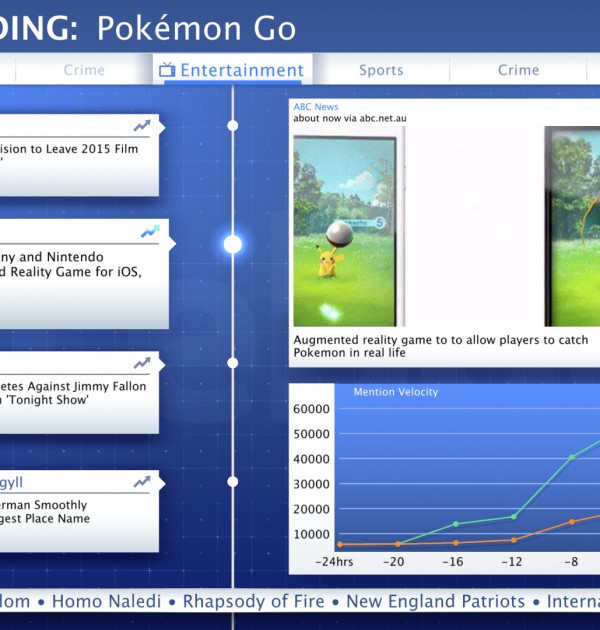Screen dimensions: 600x630
Task: Open the 'Against Jimmy Fallon' story card
Action: click(80, 393)
